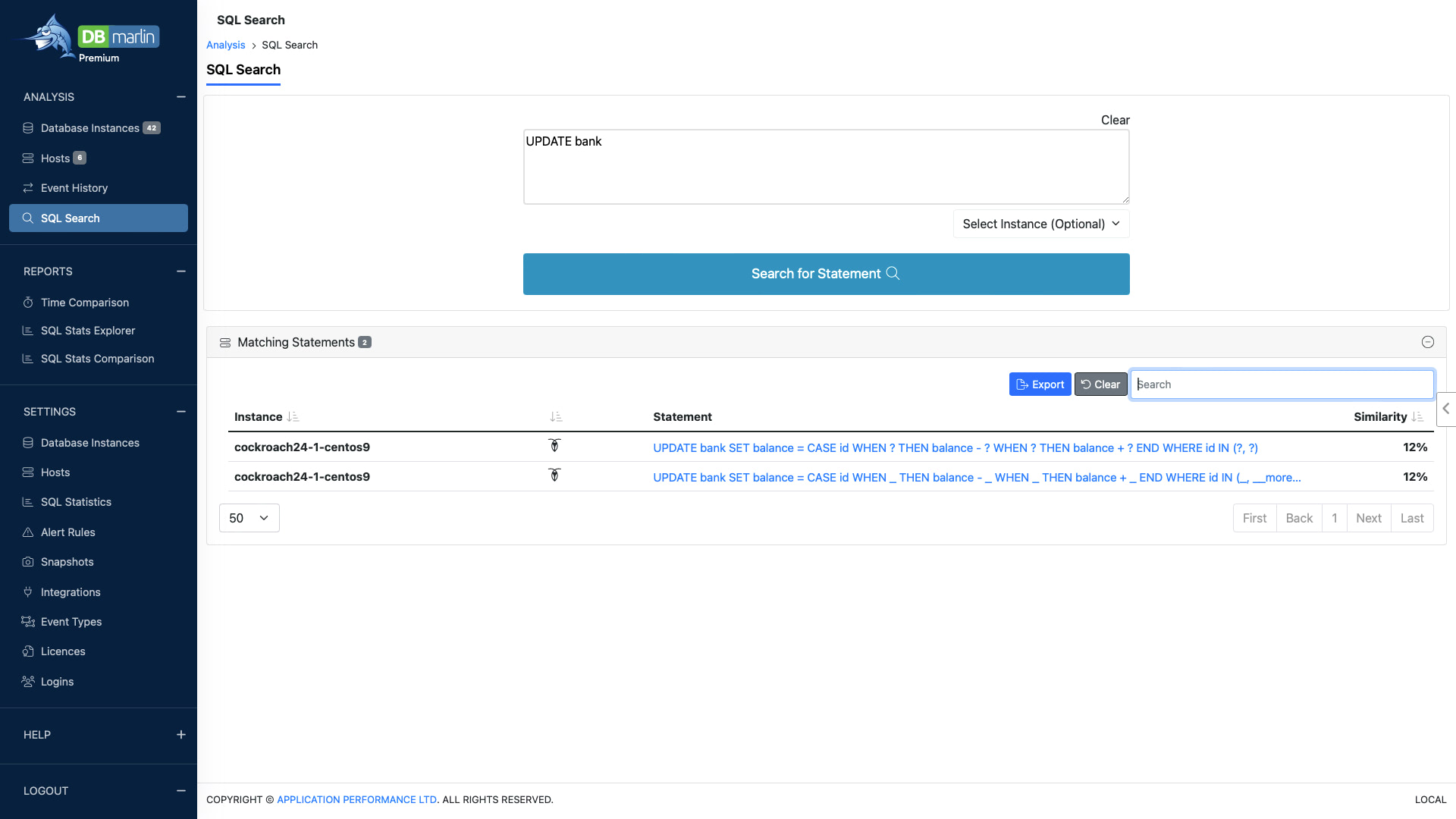The image size is (1456, 819).
Task: Sort by database type icon column
Action: pyautogui.click(x=556, y=417)
